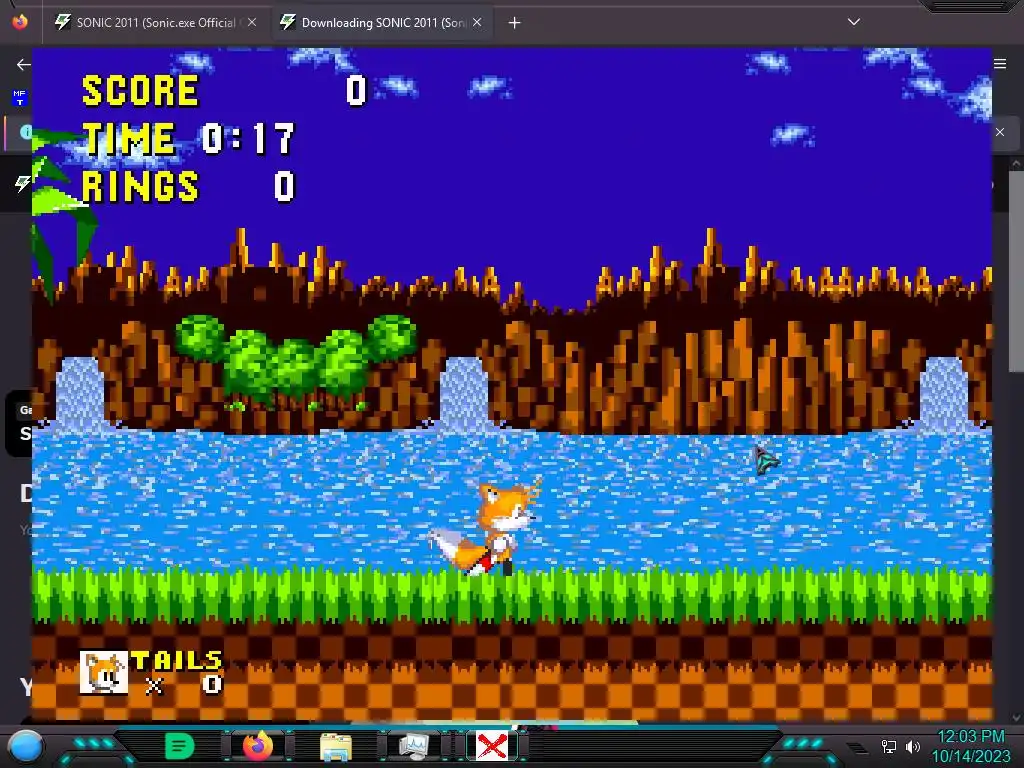Click the 12:03 PM clock in tray
This screenshot has height=768, width=1024.
pyautogui.click(x=971, y=737)
